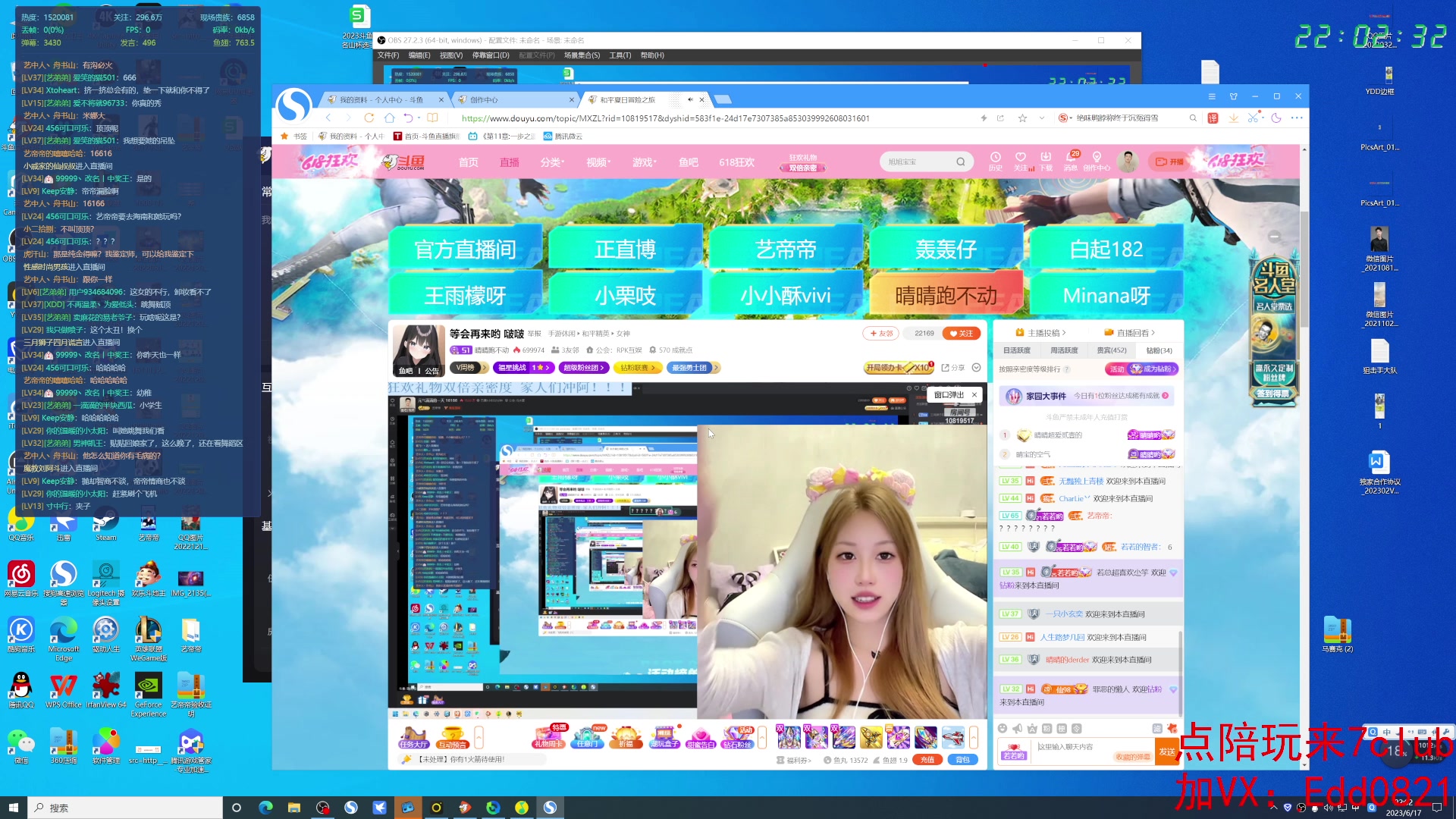Image resolution: width=1456 pixels, height=819 pixels.
Task: Open 互动预言 trophy icon
Action: coord(453,737)
